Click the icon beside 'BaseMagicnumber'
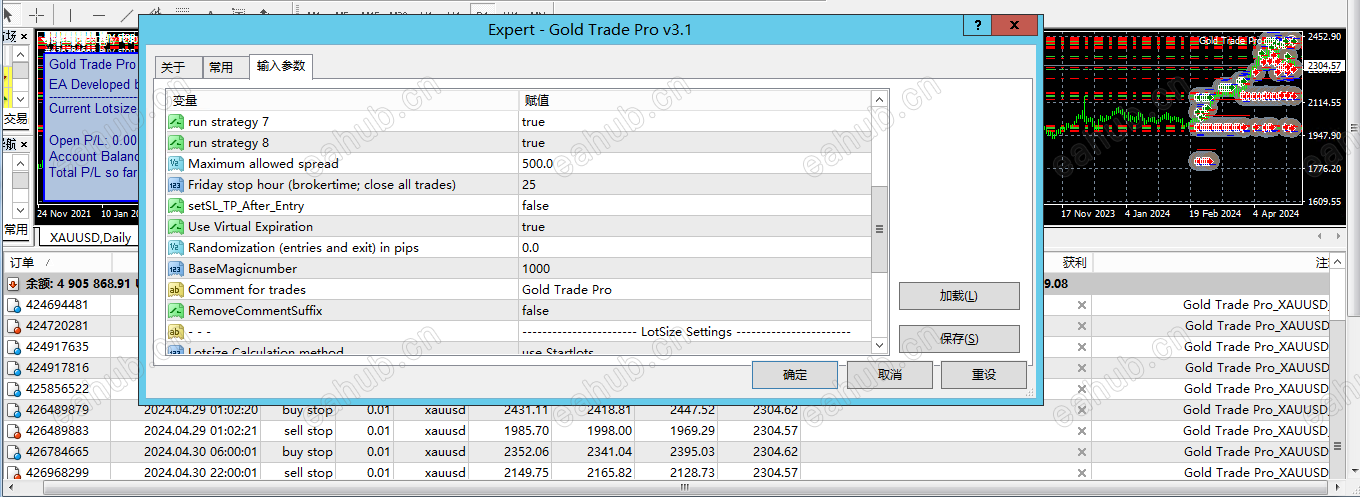The width and height of the screenshot is (1360, 497). click(176, 269)
